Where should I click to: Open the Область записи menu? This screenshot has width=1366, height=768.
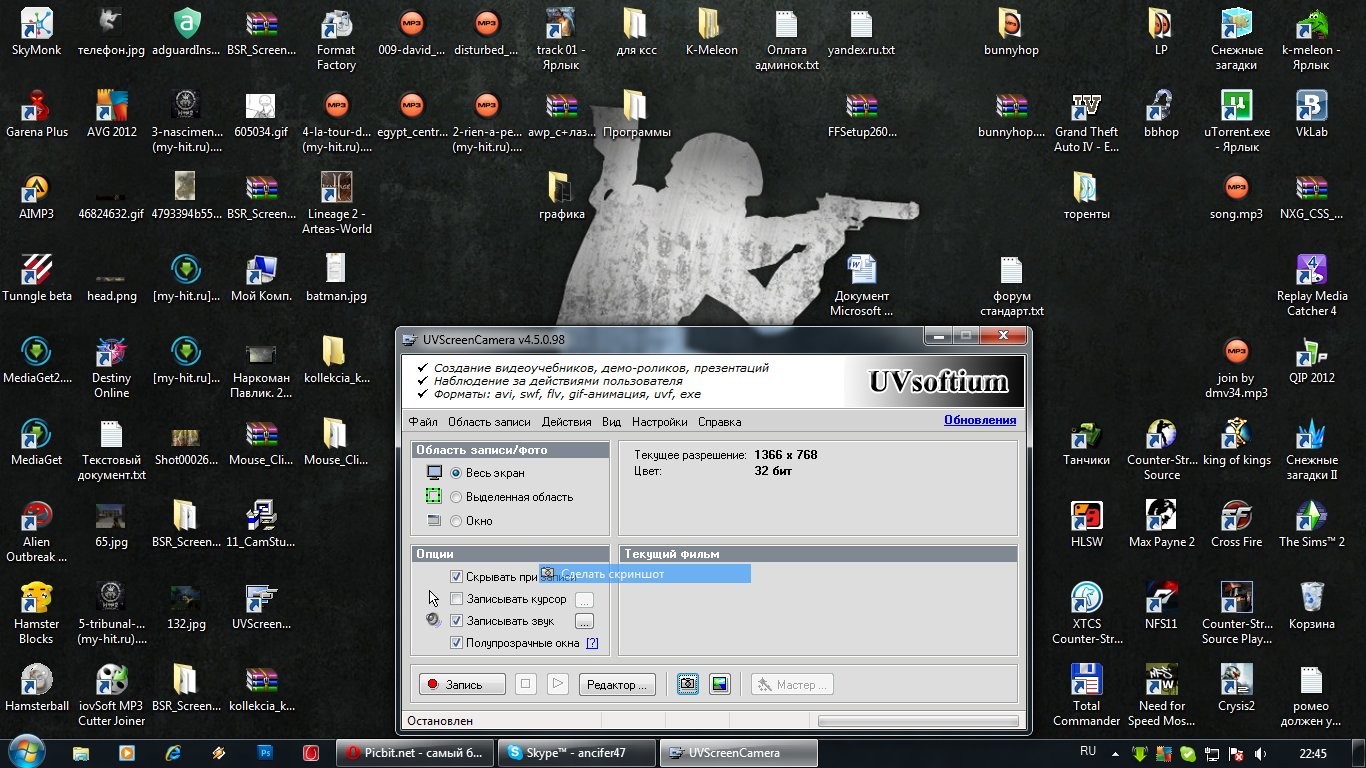coord(489,422)
